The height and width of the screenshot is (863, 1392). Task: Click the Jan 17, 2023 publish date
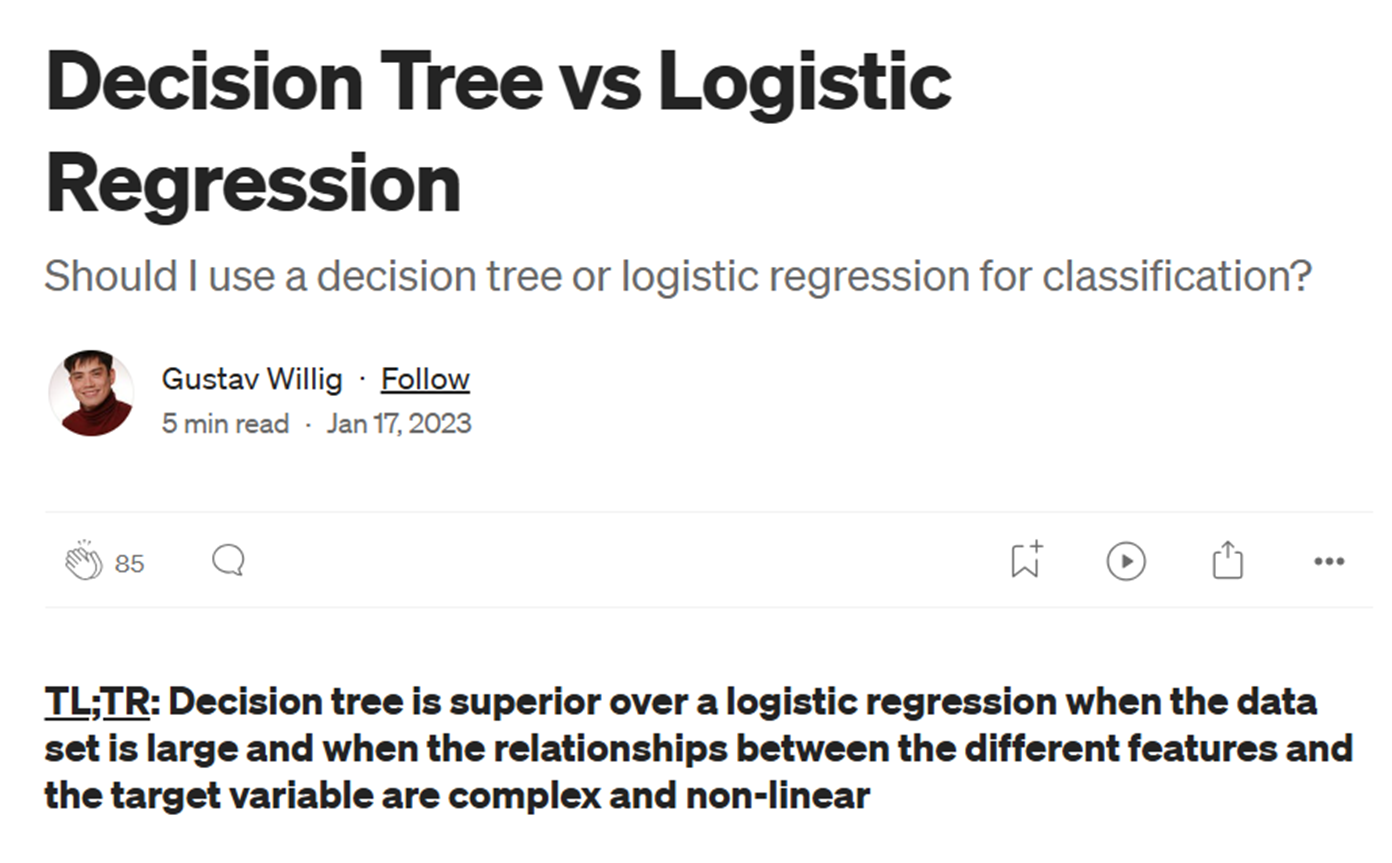[x=399, y=423]
